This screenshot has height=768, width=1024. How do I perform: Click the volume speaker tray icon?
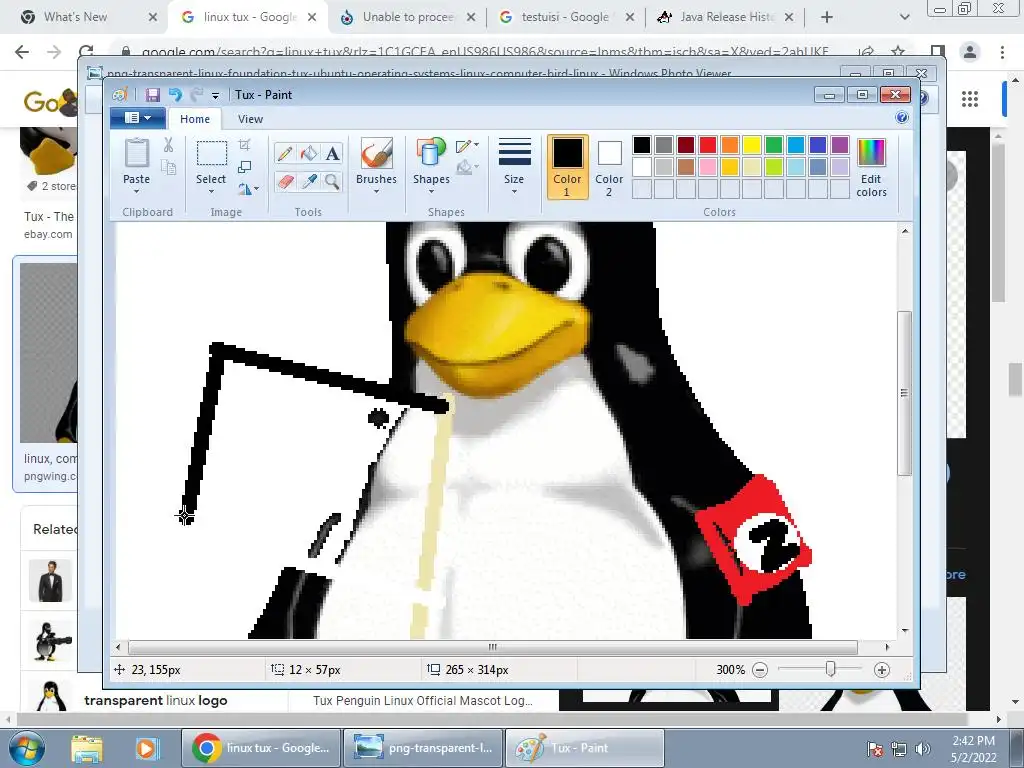click(923, 749)
